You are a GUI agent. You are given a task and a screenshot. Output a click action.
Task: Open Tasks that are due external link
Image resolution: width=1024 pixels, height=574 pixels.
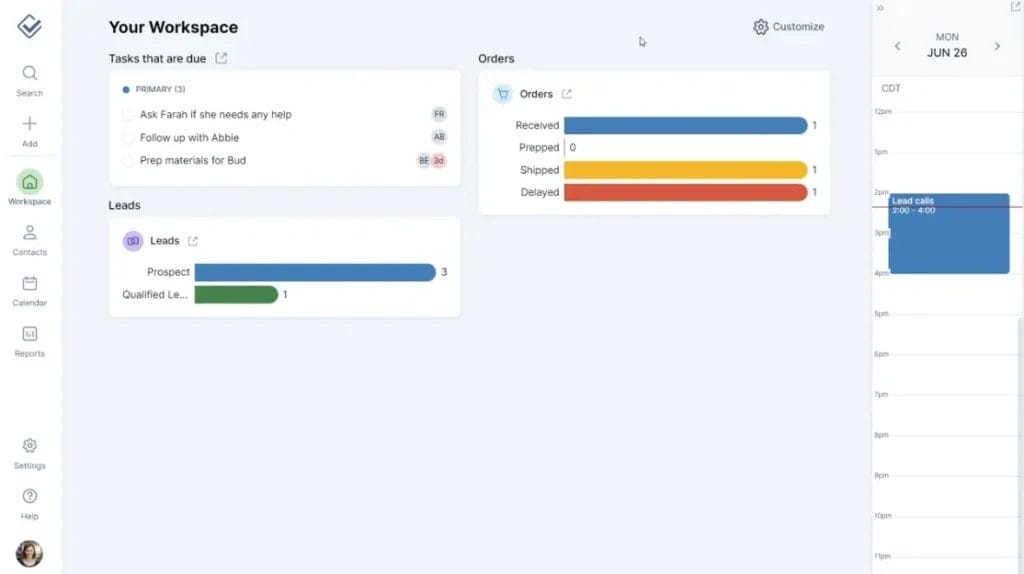pos(221,59)
